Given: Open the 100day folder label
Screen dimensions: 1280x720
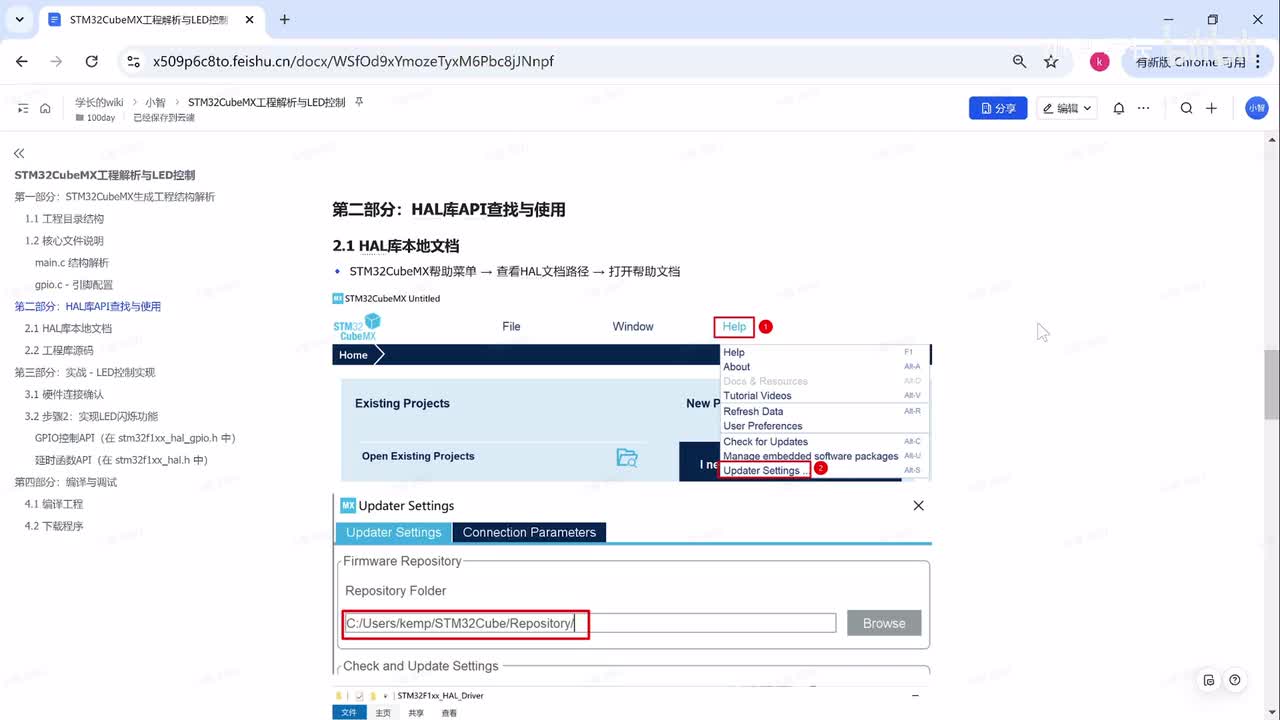Looking at the screenshot, I should tap(95, 118).
